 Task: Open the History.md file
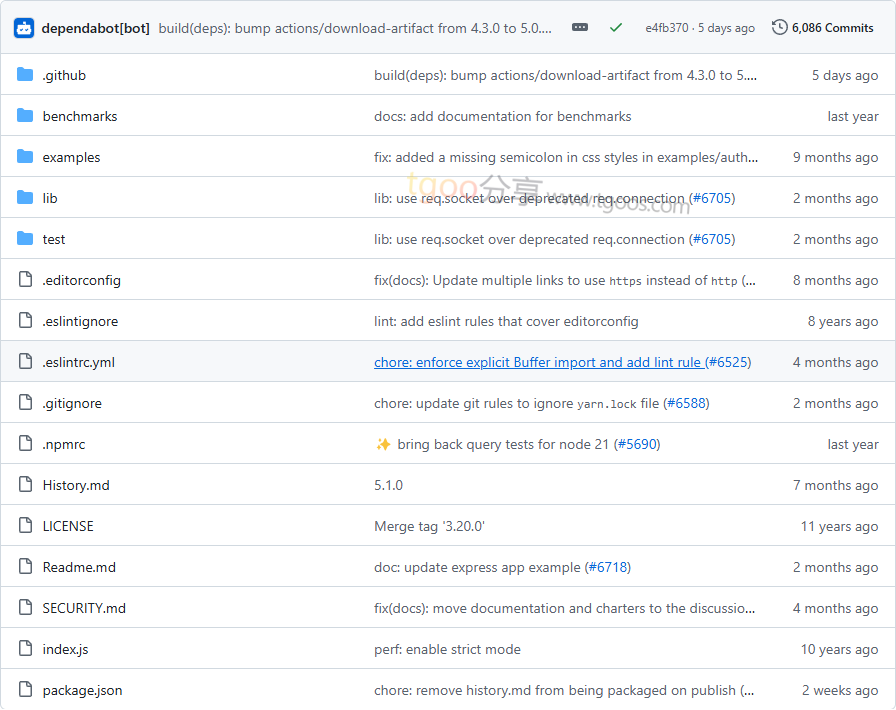click(x=76, y=485)
